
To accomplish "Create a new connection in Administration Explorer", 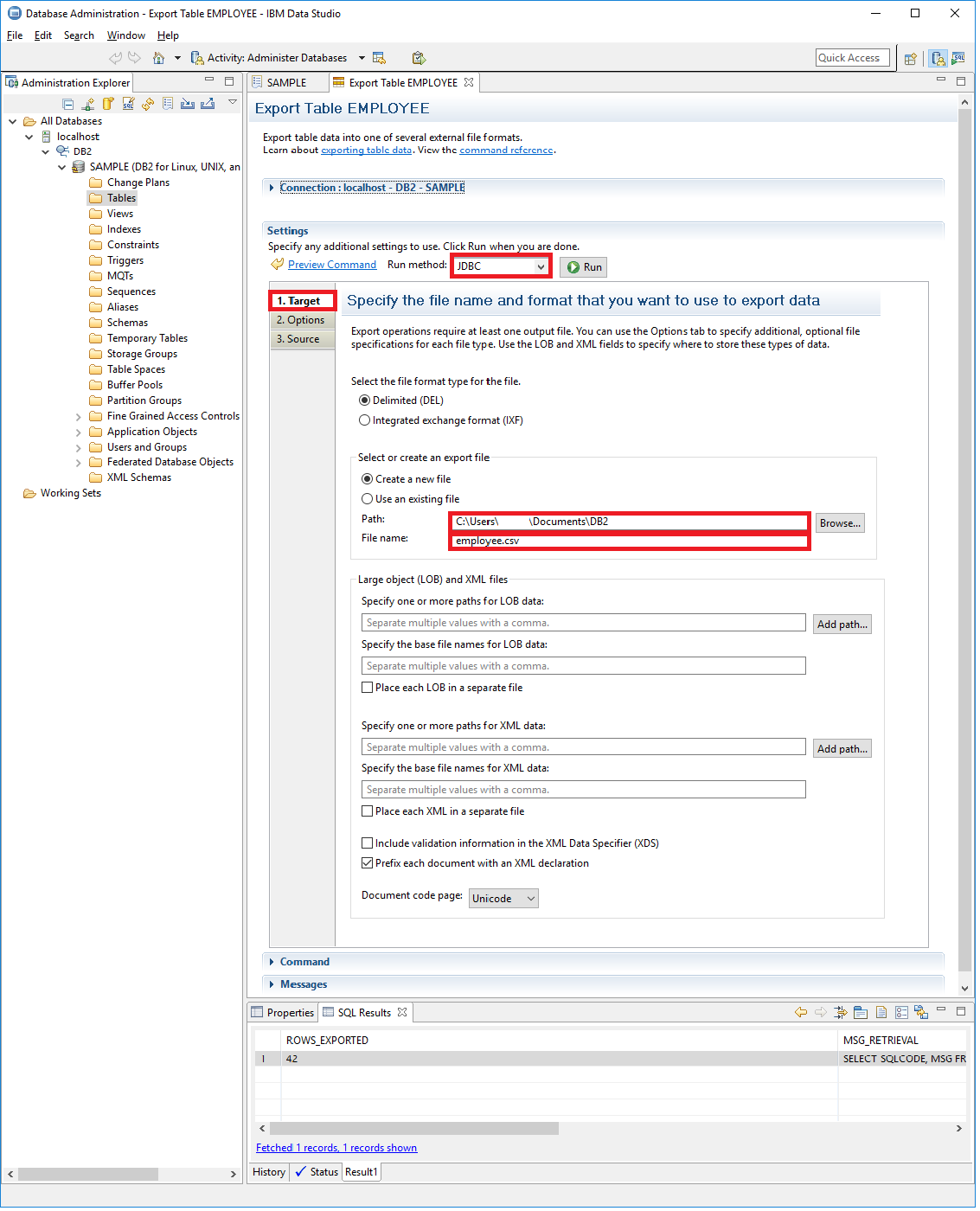I will 88,103.
